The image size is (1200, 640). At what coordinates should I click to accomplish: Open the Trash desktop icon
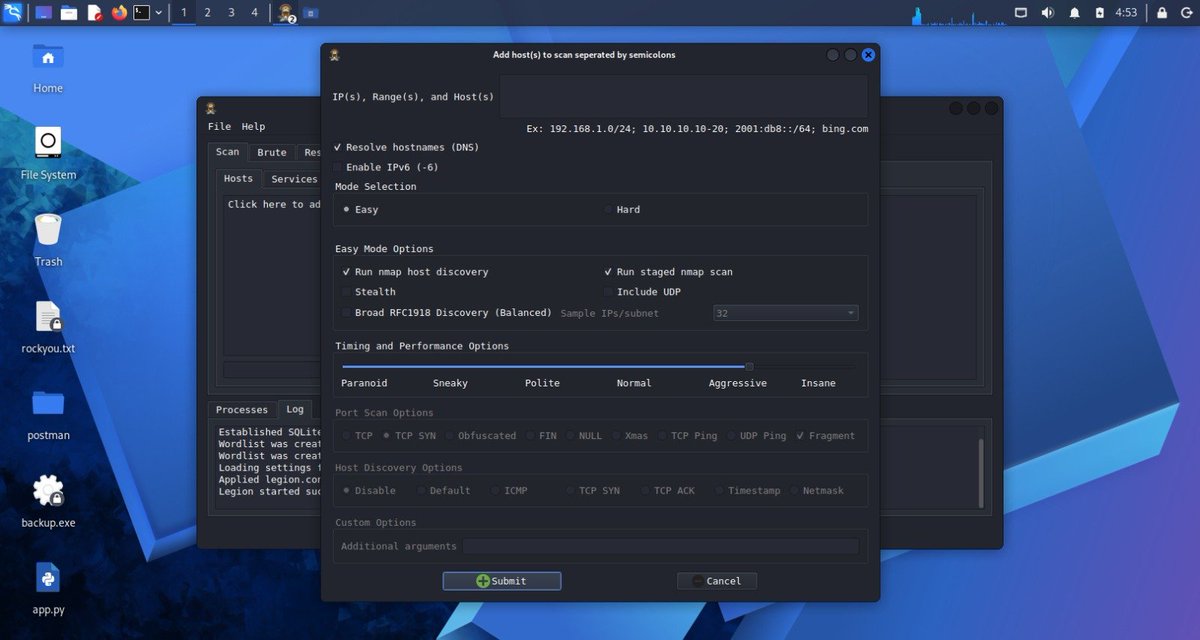tap(48, 240)
